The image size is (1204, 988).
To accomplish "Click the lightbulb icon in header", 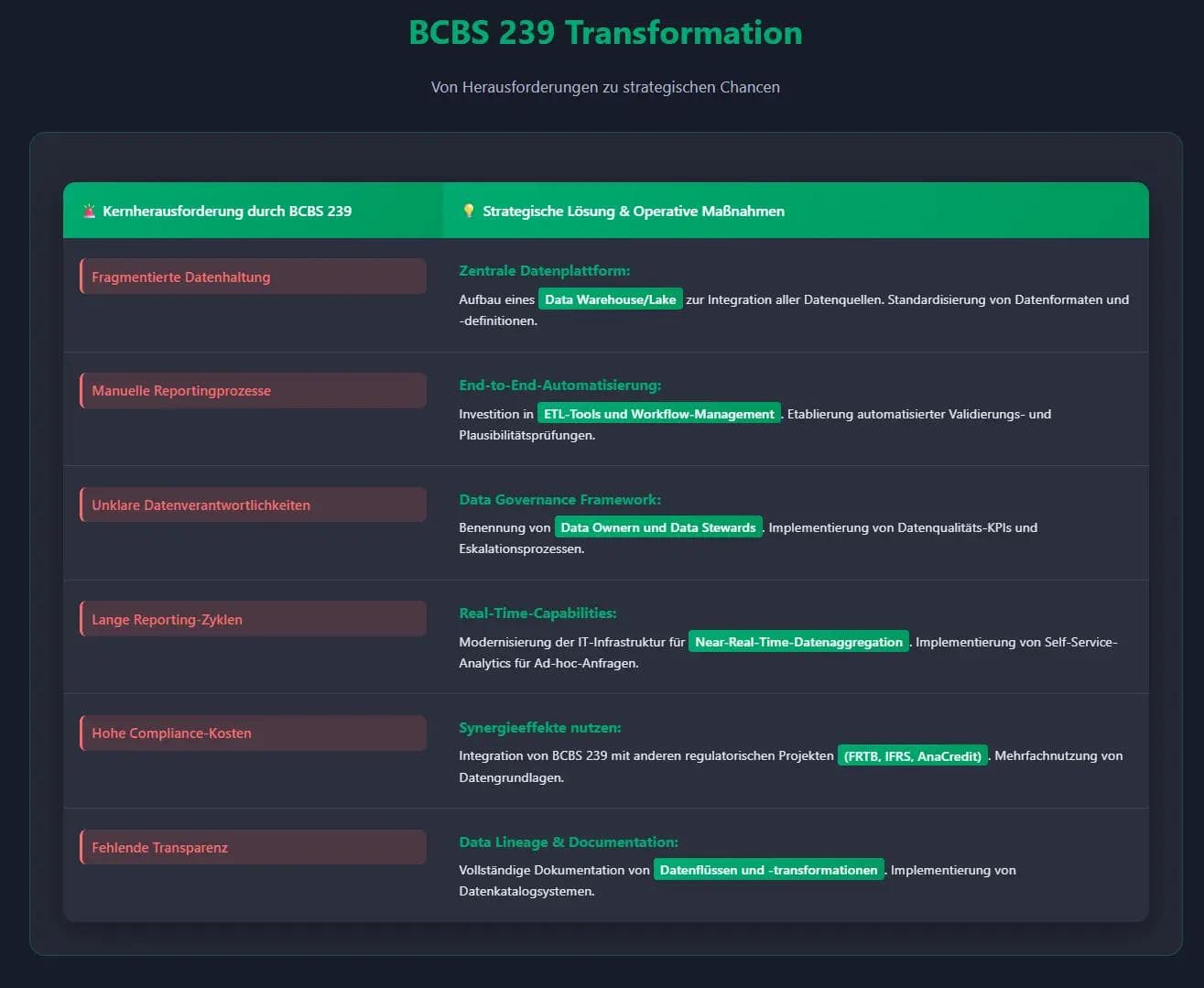I will click(x=469, y=212).
